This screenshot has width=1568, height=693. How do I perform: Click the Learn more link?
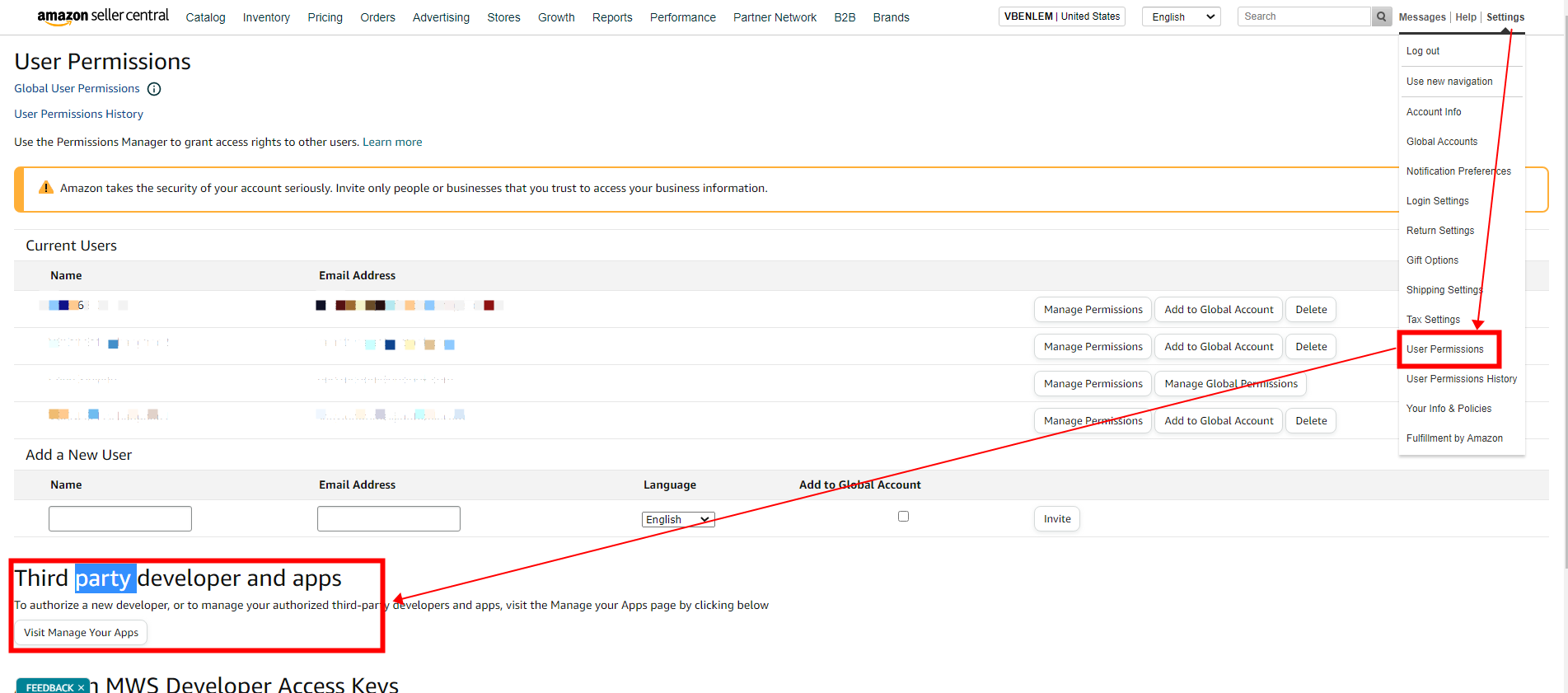tap(392, 142)
